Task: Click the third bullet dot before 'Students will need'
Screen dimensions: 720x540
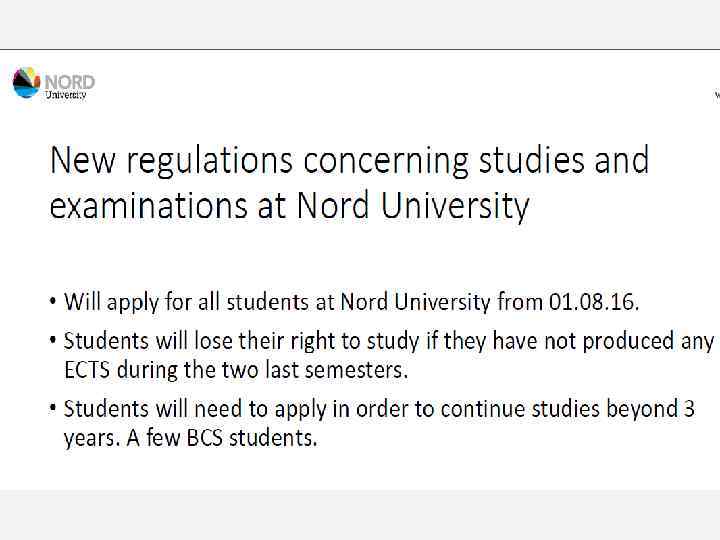Action: click(x=54, y=409)
